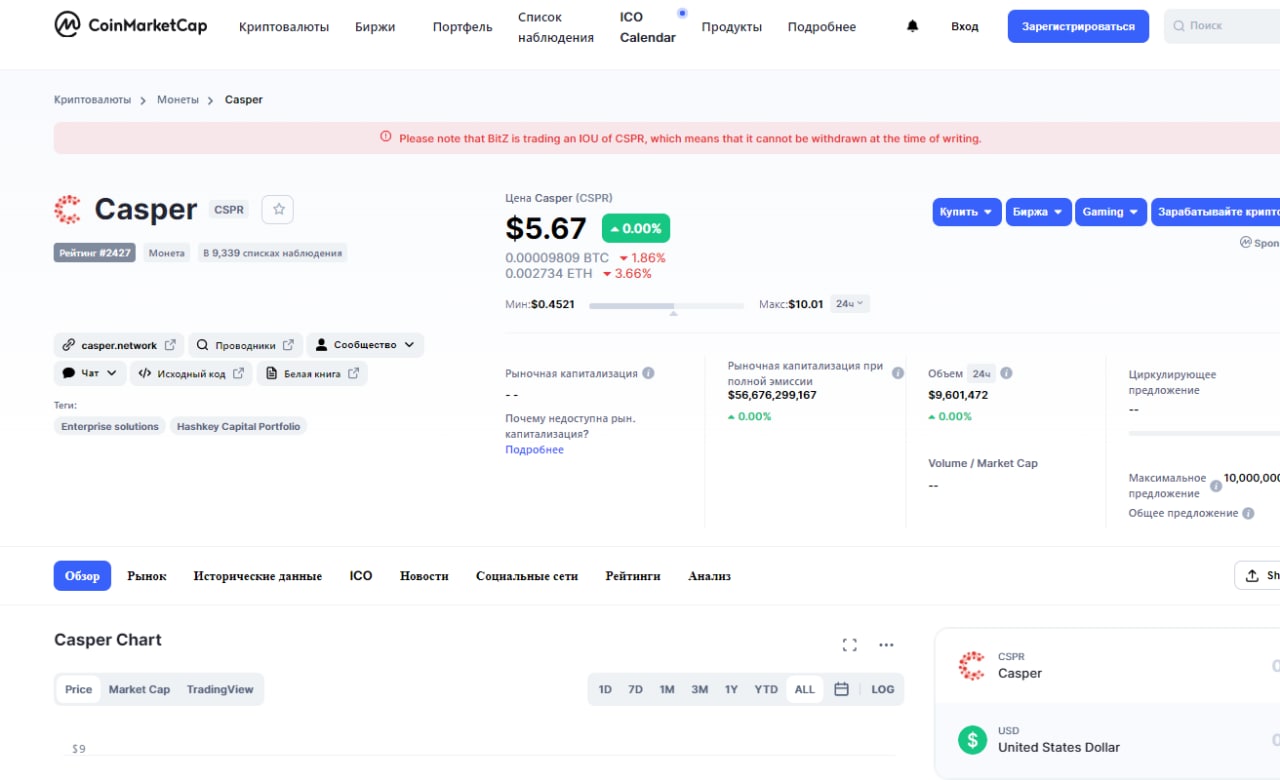Open the Биржа dropdown button

1038,212
